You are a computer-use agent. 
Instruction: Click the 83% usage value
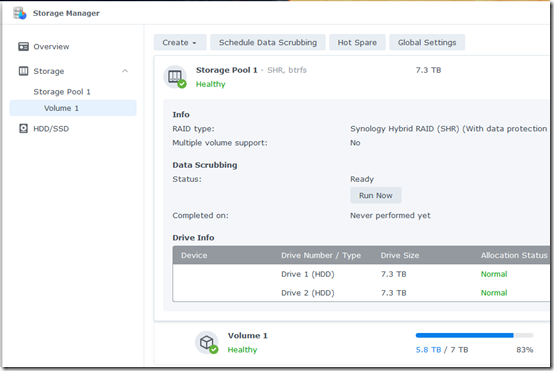coord(524,350)
